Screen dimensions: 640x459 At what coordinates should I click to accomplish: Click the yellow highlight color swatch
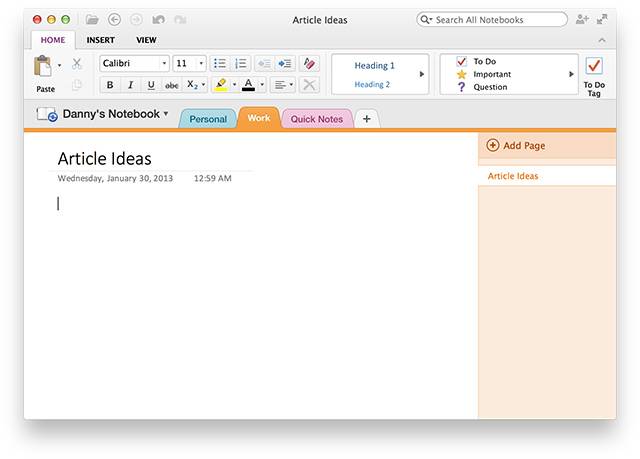point(221,90)
